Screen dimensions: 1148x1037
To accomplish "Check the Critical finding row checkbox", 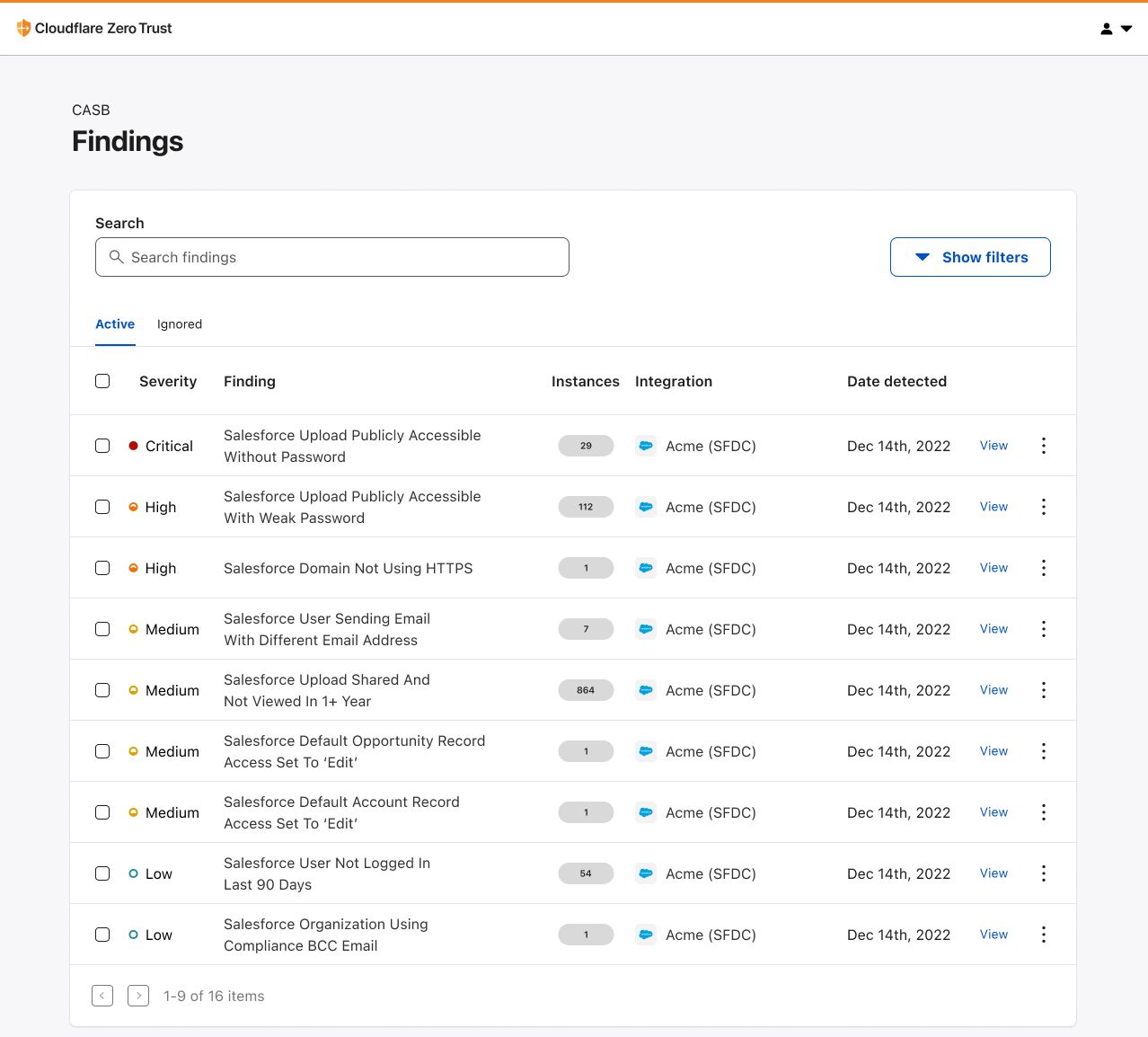I will click(x=102, y=446).
